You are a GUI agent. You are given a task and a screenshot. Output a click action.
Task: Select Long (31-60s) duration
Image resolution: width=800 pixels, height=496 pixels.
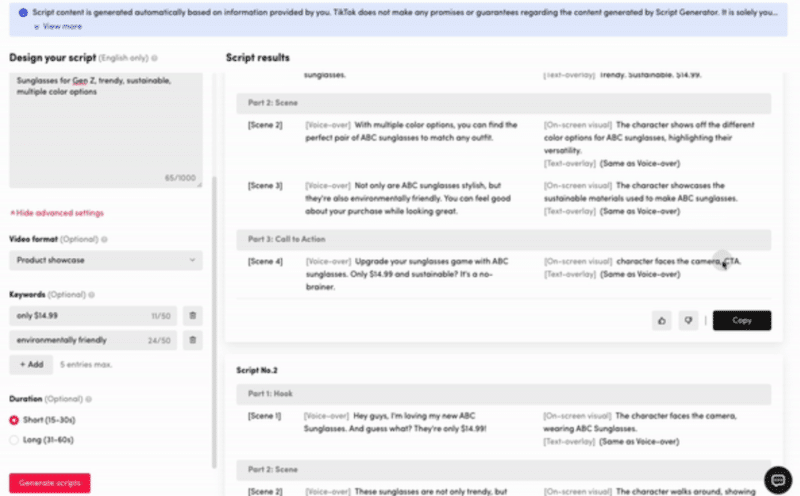(x=14, y=440)
